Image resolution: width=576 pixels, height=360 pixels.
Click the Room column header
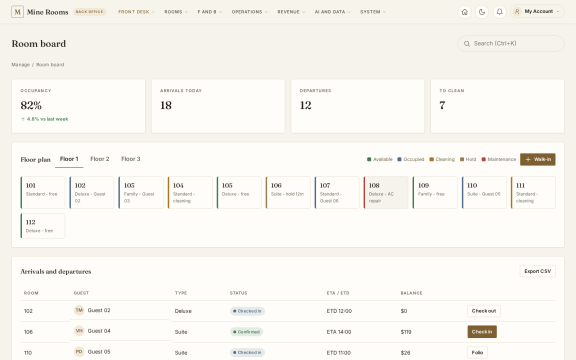click(x=31, y=293)
